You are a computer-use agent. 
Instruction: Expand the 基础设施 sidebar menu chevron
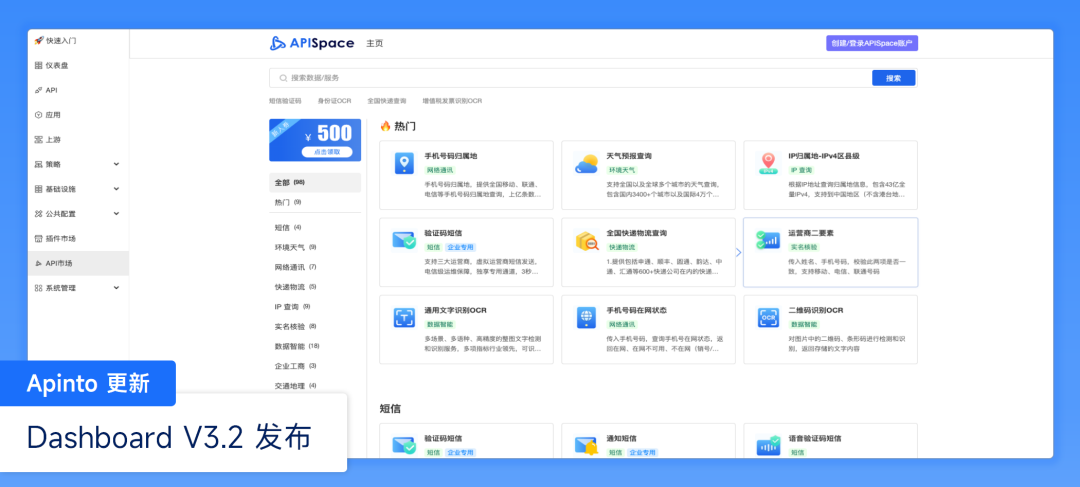[116, 189]
